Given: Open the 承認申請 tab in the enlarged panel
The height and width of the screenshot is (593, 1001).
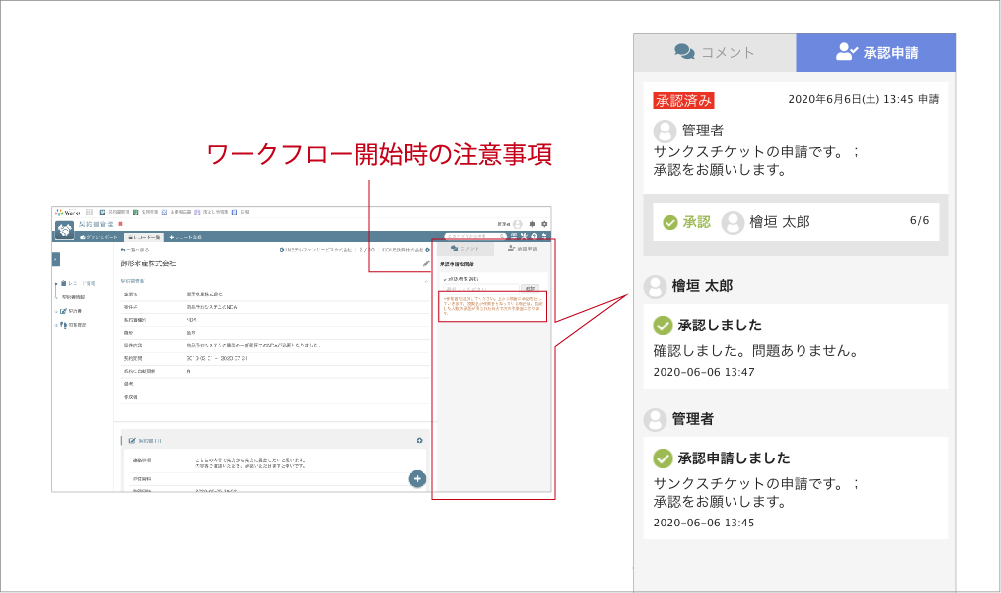Looking at the screenshot, I should [876, 53].
